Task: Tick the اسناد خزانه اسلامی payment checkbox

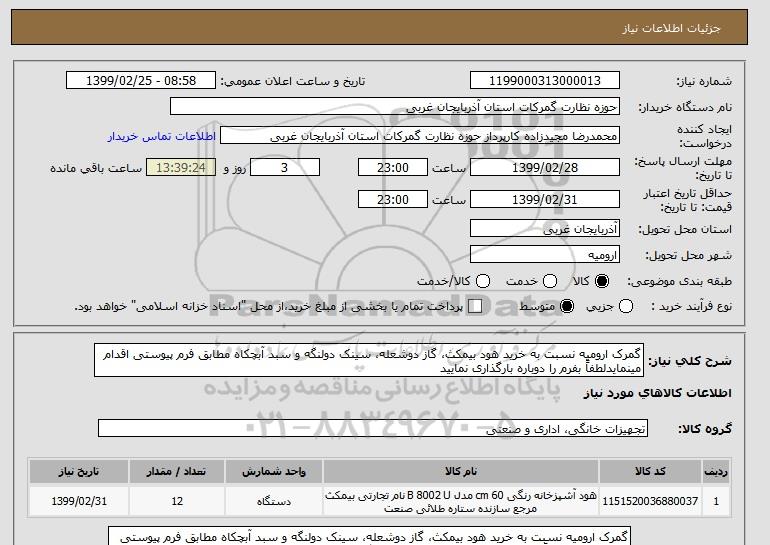Action: point(475,306)
